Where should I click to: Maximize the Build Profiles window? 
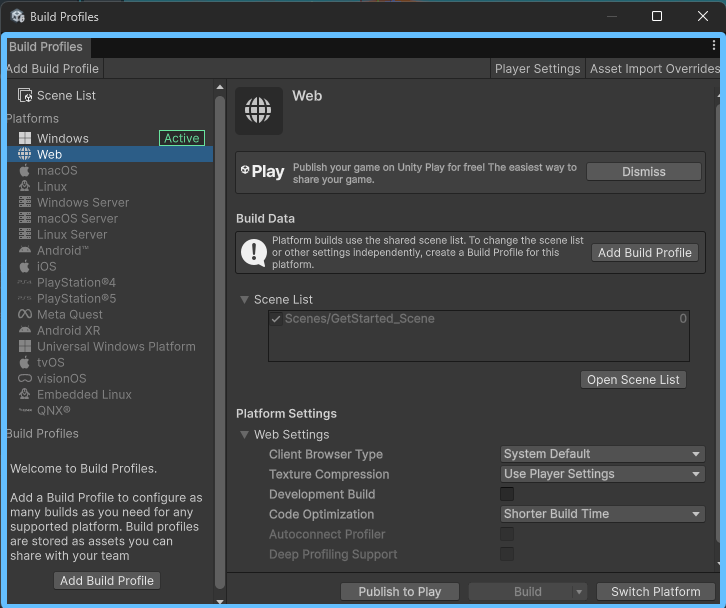tap(657, 16)
